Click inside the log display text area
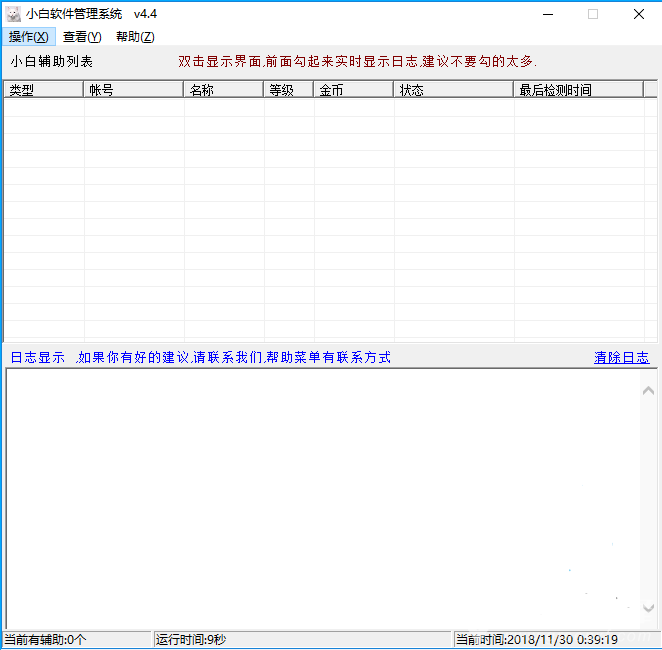662x650 pixels. coord(323,498)
